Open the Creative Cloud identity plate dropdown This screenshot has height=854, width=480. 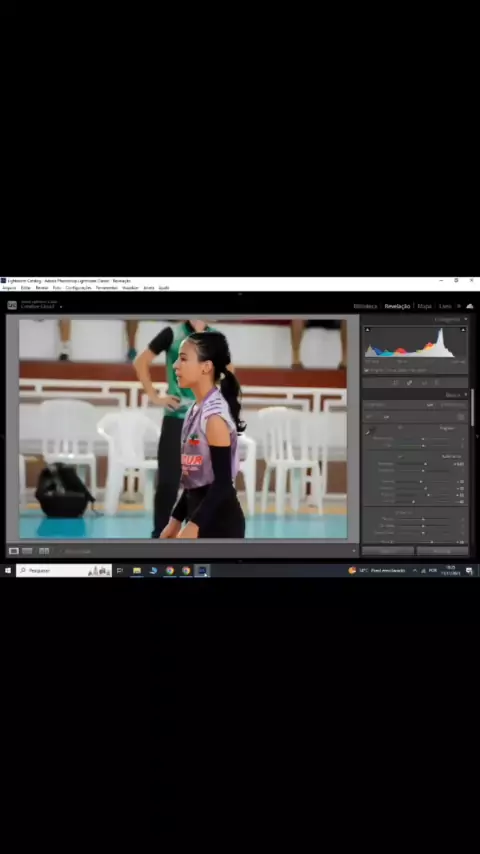pyautogui.click(x=60, y=307)
